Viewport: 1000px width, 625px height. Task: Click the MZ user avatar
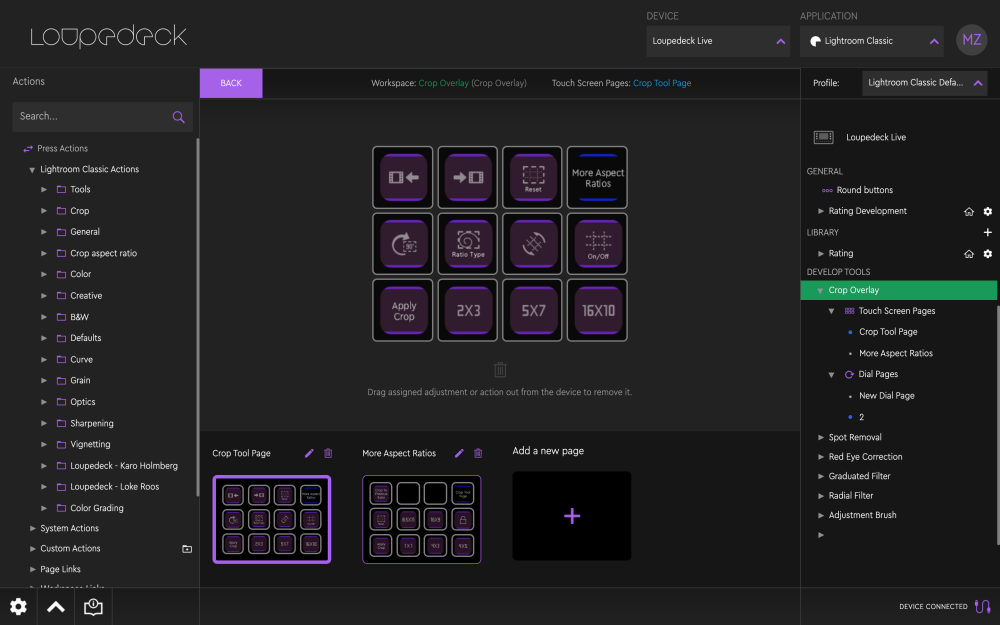pyautogui.click(x=971, y=40)
